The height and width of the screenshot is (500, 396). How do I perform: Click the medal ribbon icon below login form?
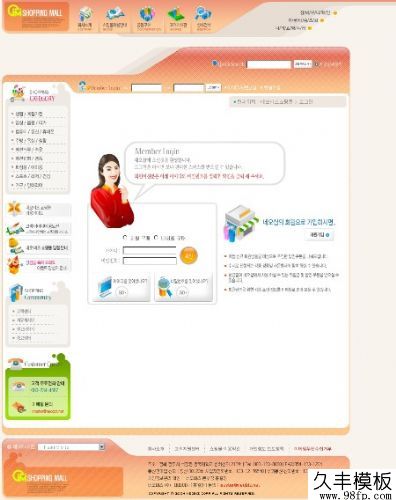165,287
